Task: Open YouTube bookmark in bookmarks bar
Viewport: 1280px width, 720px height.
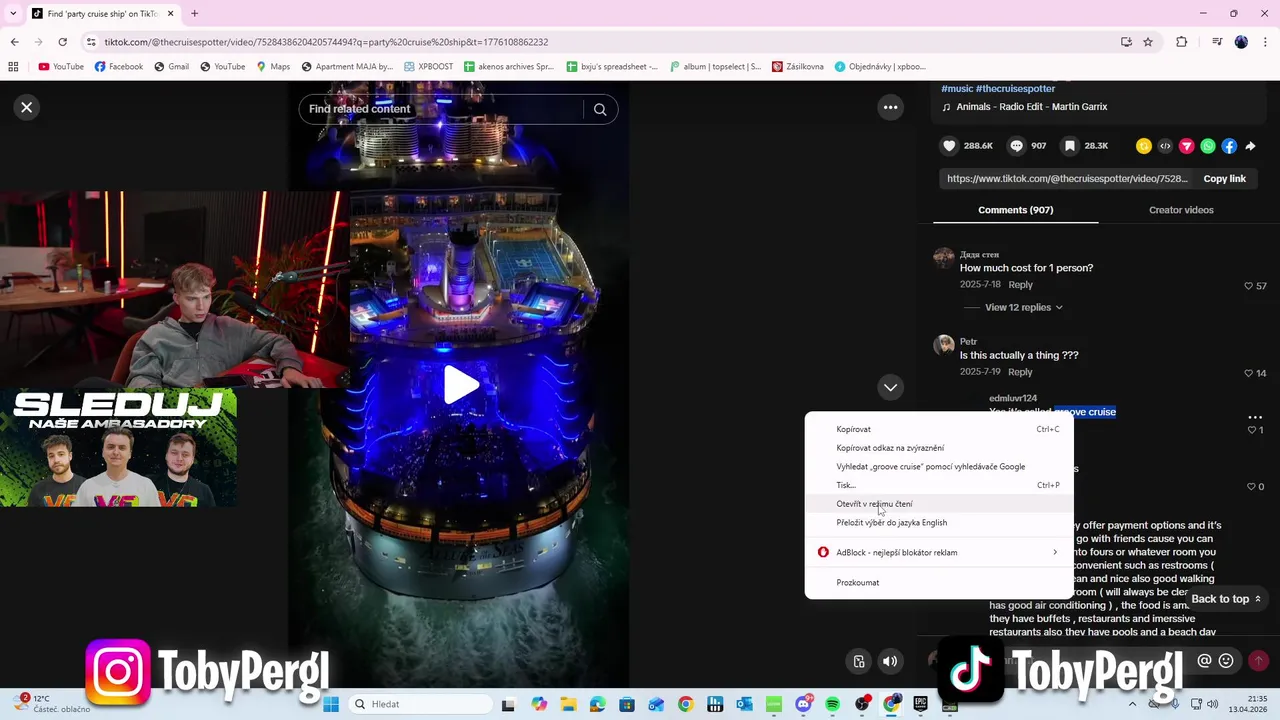Action: [x=61, y=67]
